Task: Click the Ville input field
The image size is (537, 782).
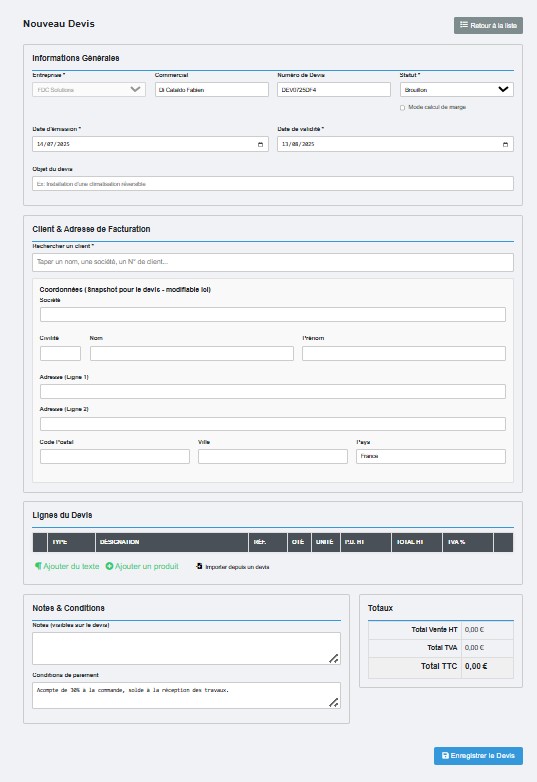Action: (273, 456)
